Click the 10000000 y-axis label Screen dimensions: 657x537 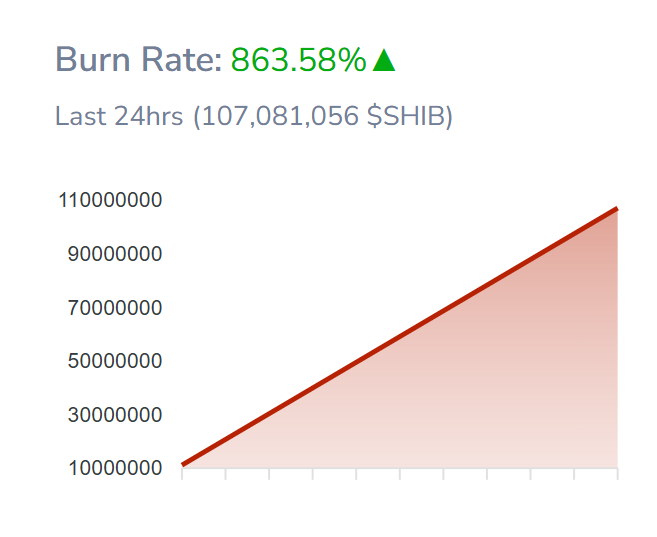[115, 468]
